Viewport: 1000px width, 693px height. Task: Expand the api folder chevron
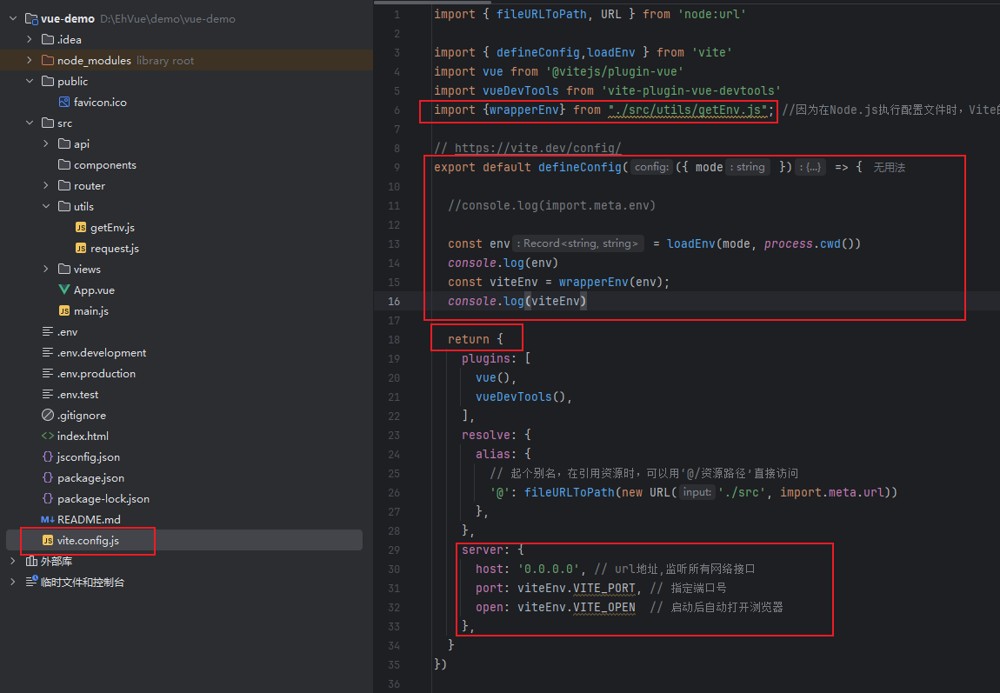pos(46,143)
